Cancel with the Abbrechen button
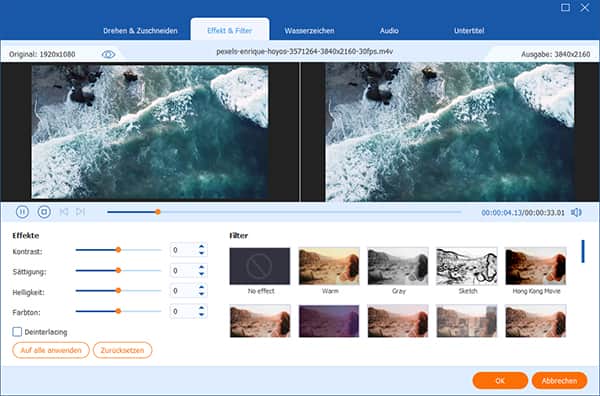This screenshot has height=396, width=600. click(x=559, y=381)
